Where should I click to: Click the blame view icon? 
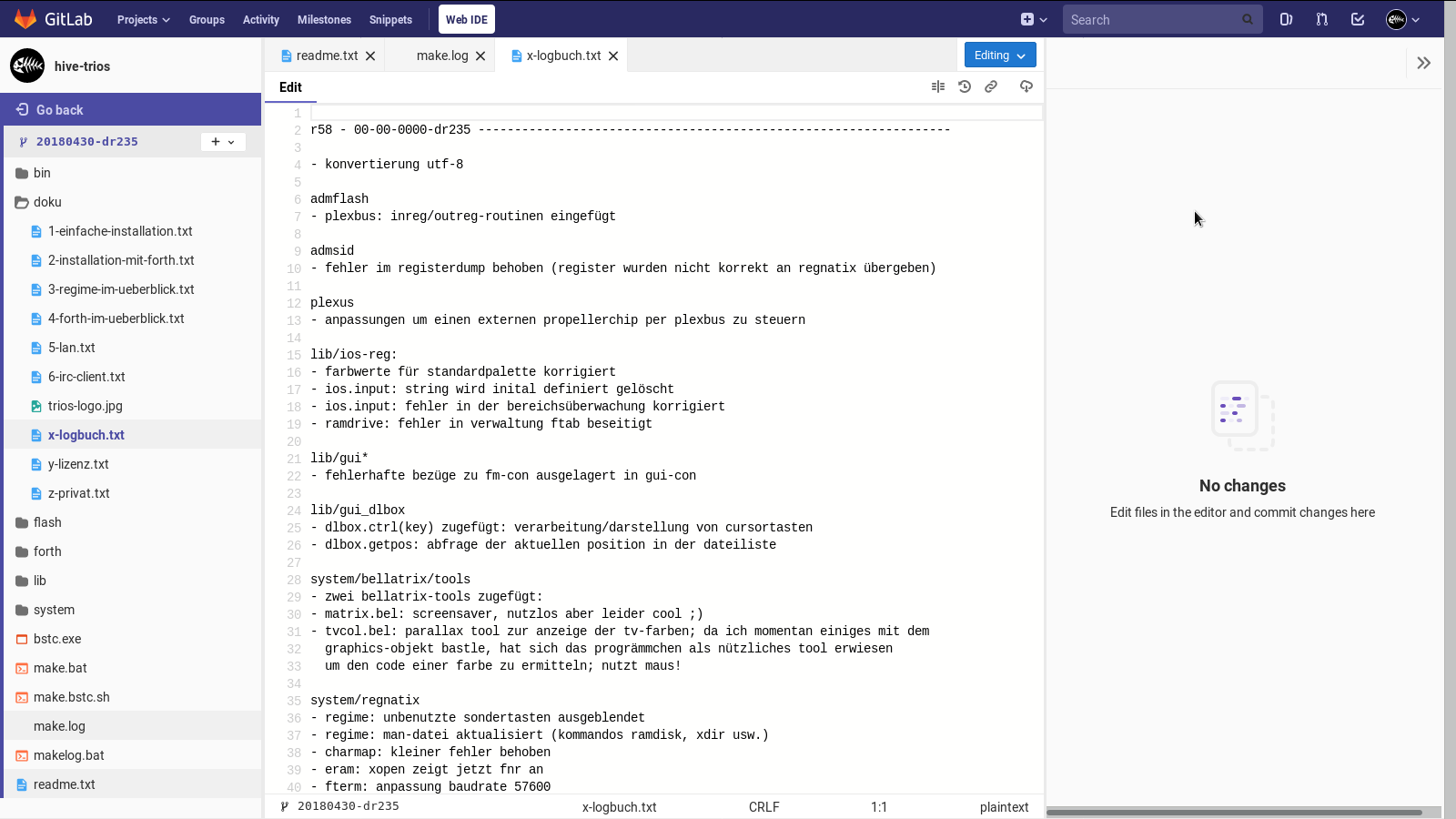click(x=938, y=86)
